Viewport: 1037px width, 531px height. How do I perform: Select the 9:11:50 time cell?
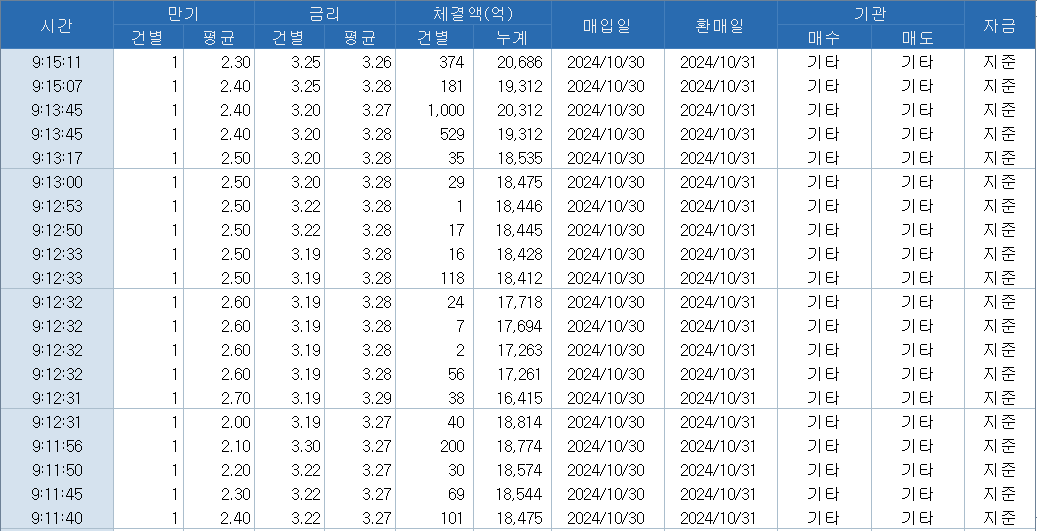[x=56, y=470]
